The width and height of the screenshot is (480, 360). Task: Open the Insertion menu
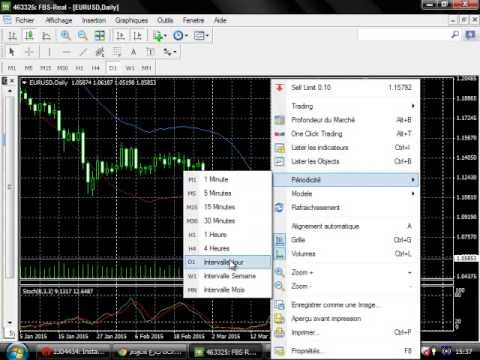coord(94,20)
